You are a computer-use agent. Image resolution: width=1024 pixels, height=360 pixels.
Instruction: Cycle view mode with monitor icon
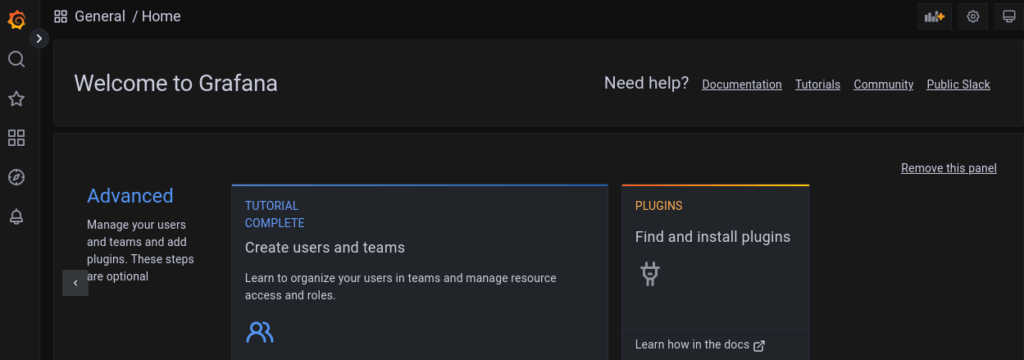click(x=1009, y=16)
